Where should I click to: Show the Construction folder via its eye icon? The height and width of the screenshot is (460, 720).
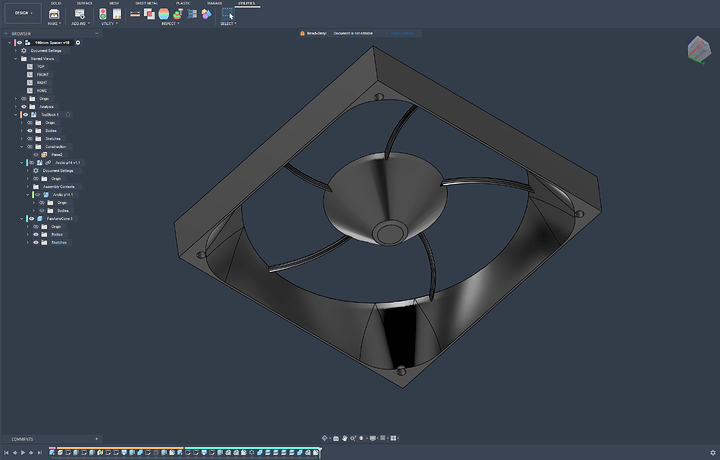[30, 147]
